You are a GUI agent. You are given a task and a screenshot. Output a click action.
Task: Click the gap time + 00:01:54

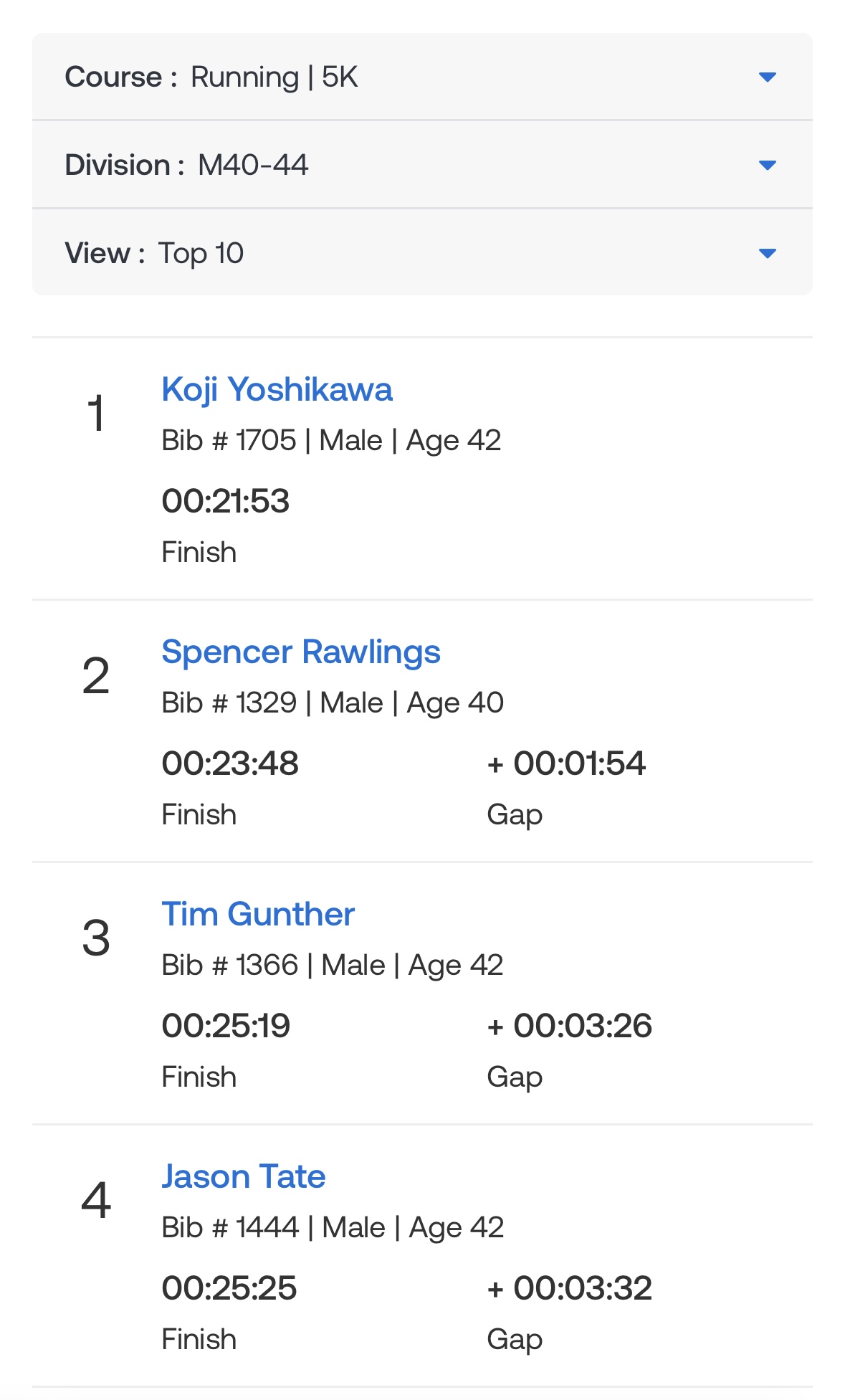click(x=566, y=763)
